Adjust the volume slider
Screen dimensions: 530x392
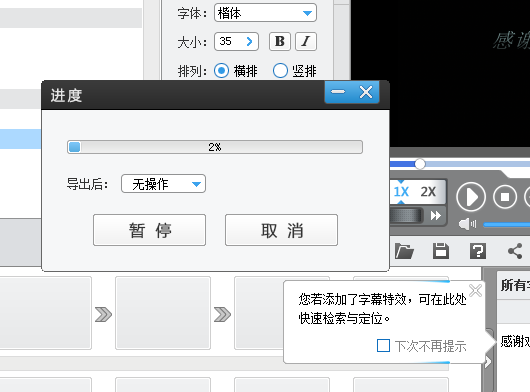(506, 224)
